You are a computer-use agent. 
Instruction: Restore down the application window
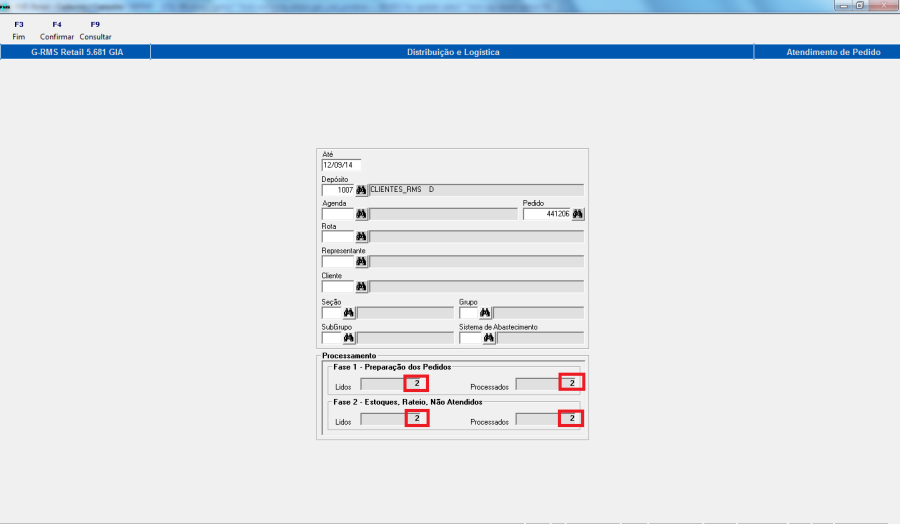(860, 5)
